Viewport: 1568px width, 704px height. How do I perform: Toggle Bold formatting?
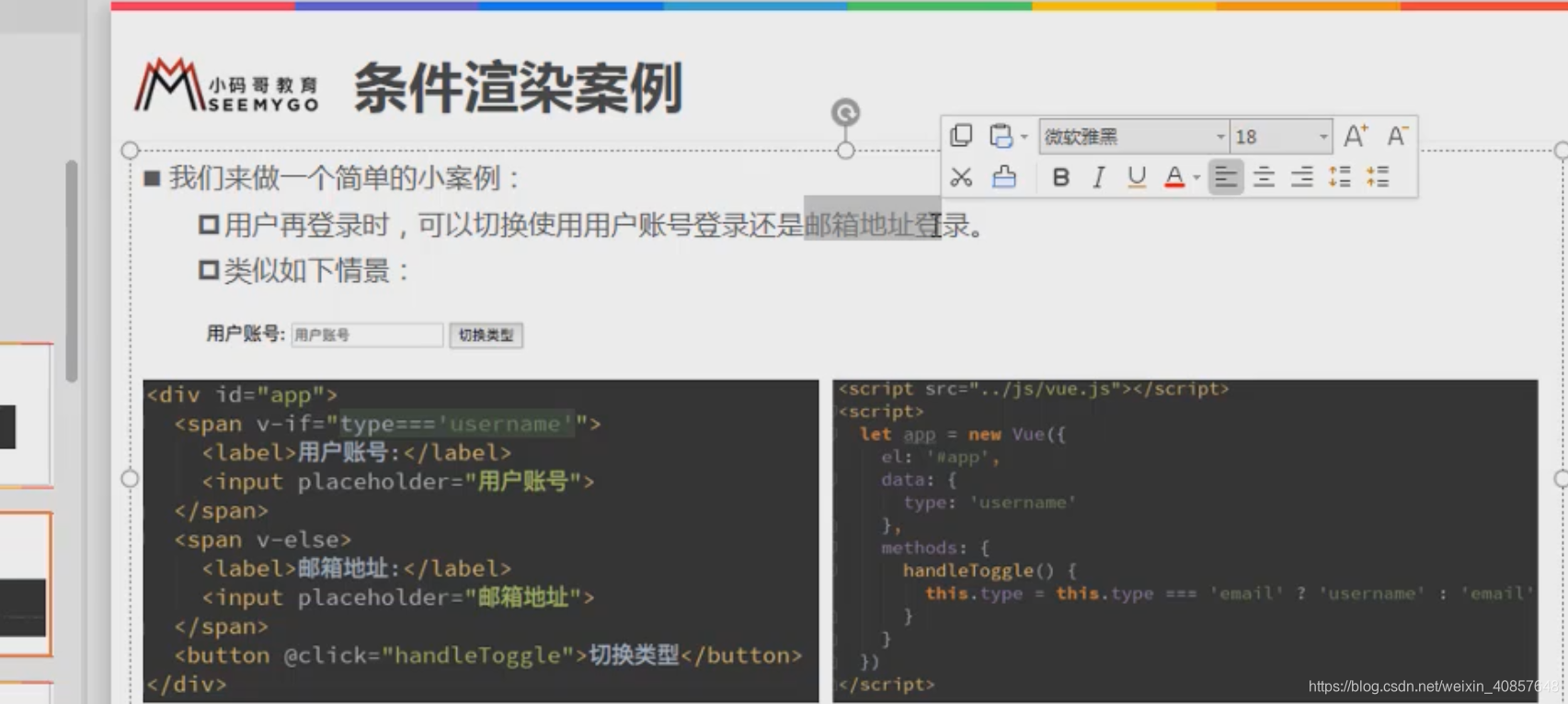pos(1060,176)
